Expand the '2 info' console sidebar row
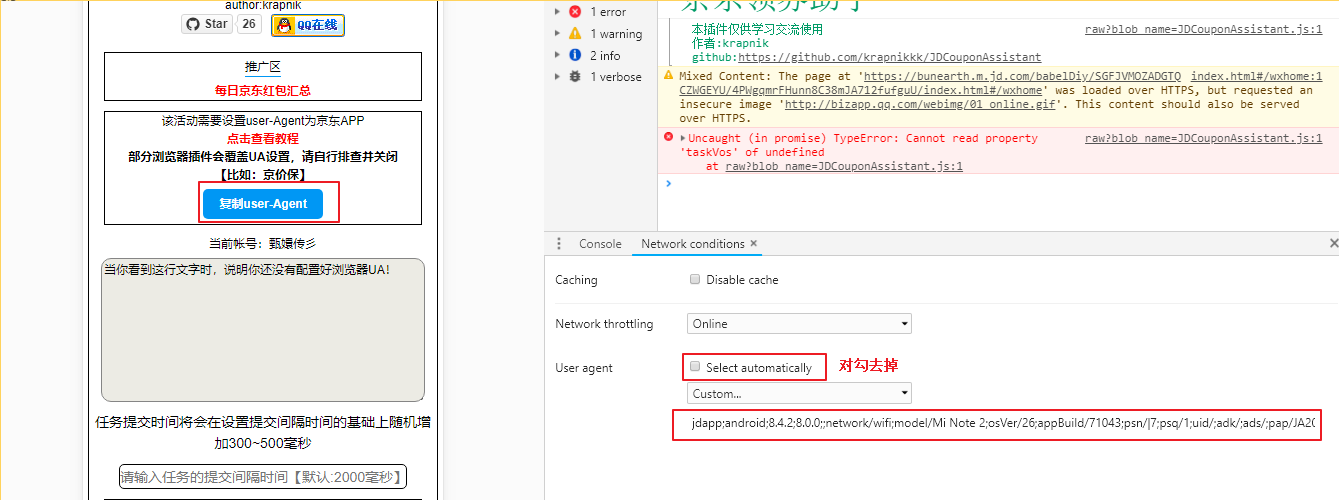Image resolution: width=1339 pixels, height=500 pixels. pyautogui.click(x=598, y=56)
